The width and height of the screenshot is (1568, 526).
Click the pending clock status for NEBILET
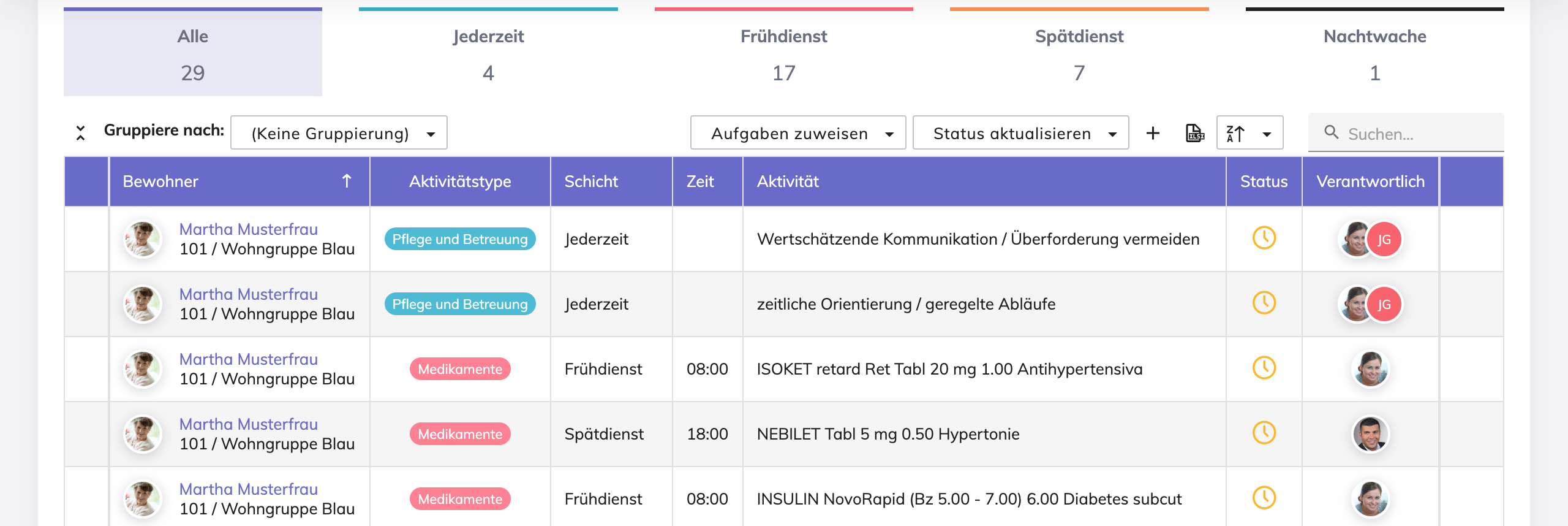click(x=1264, y=433)
